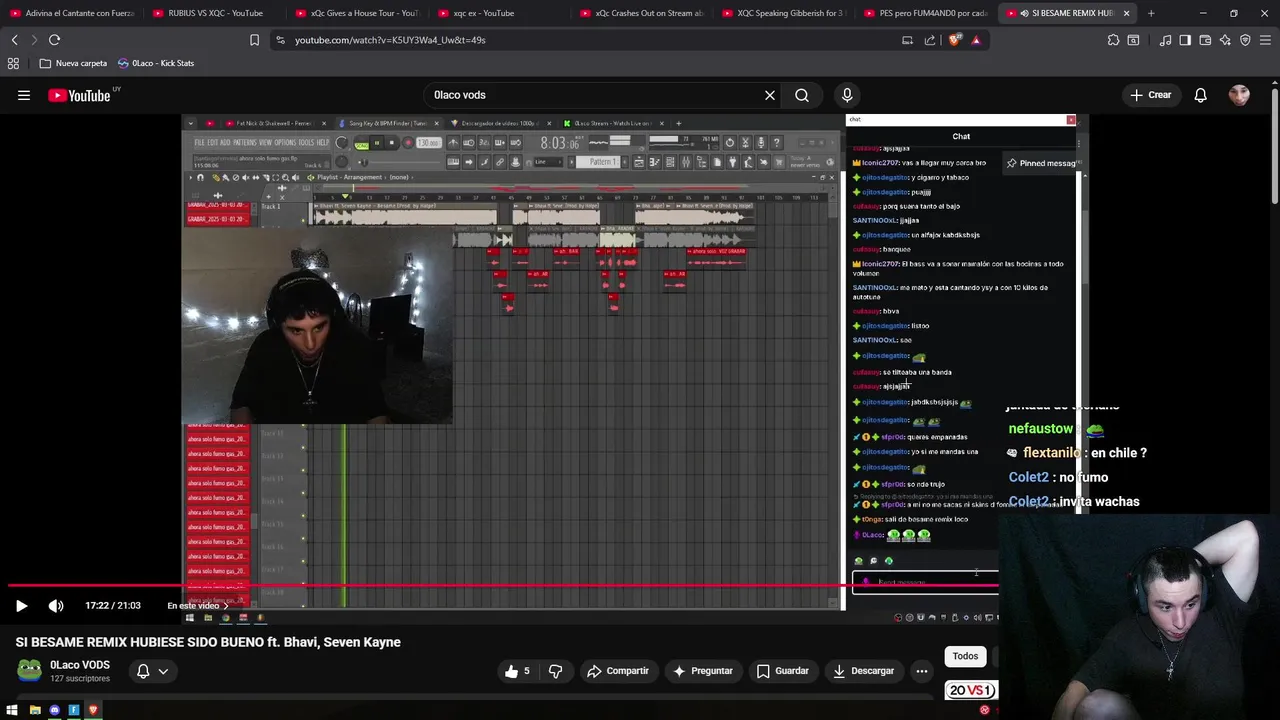Select the Todos filter chip
1280x720 pixels.
pos(965,656)
